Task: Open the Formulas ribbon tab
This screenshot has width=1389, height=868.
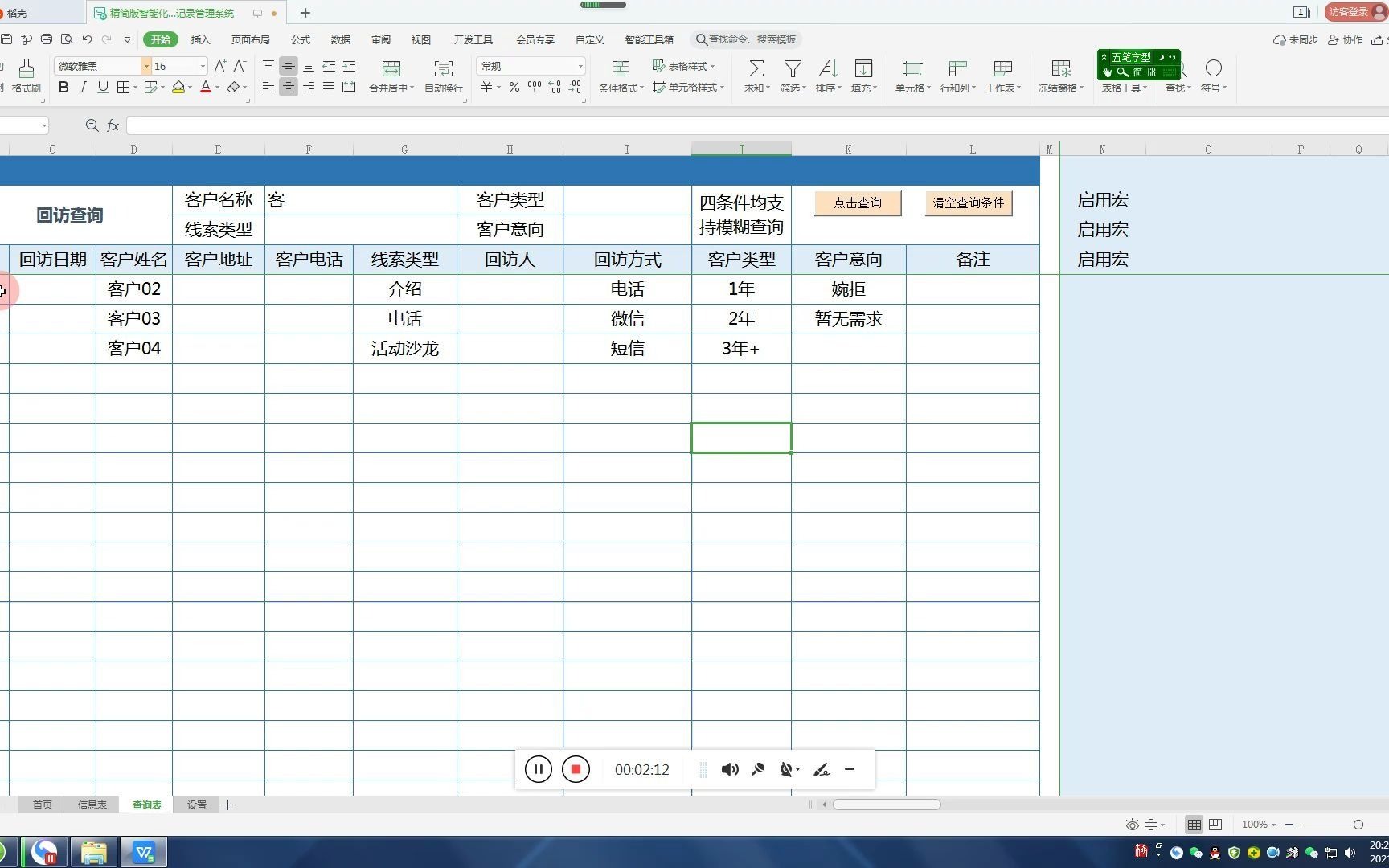Action: point(301,39)
